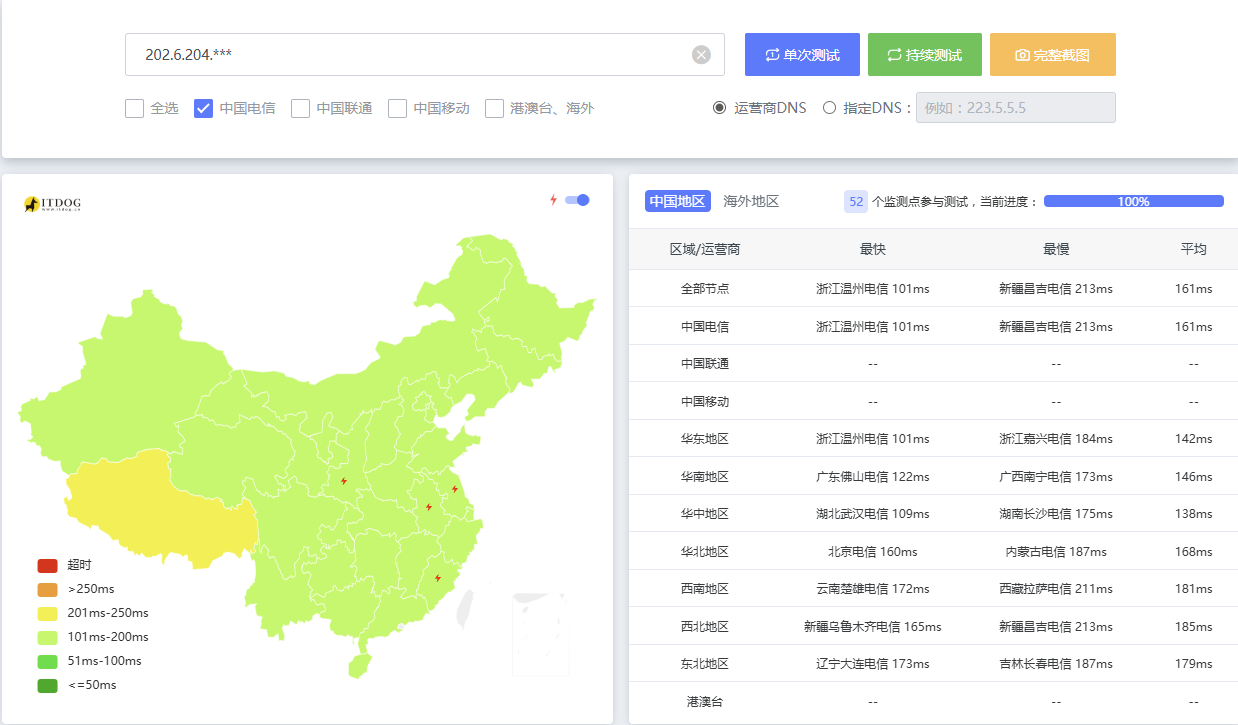
Task: Select the 运营商DNS radio option
Action: pos(720,108)
